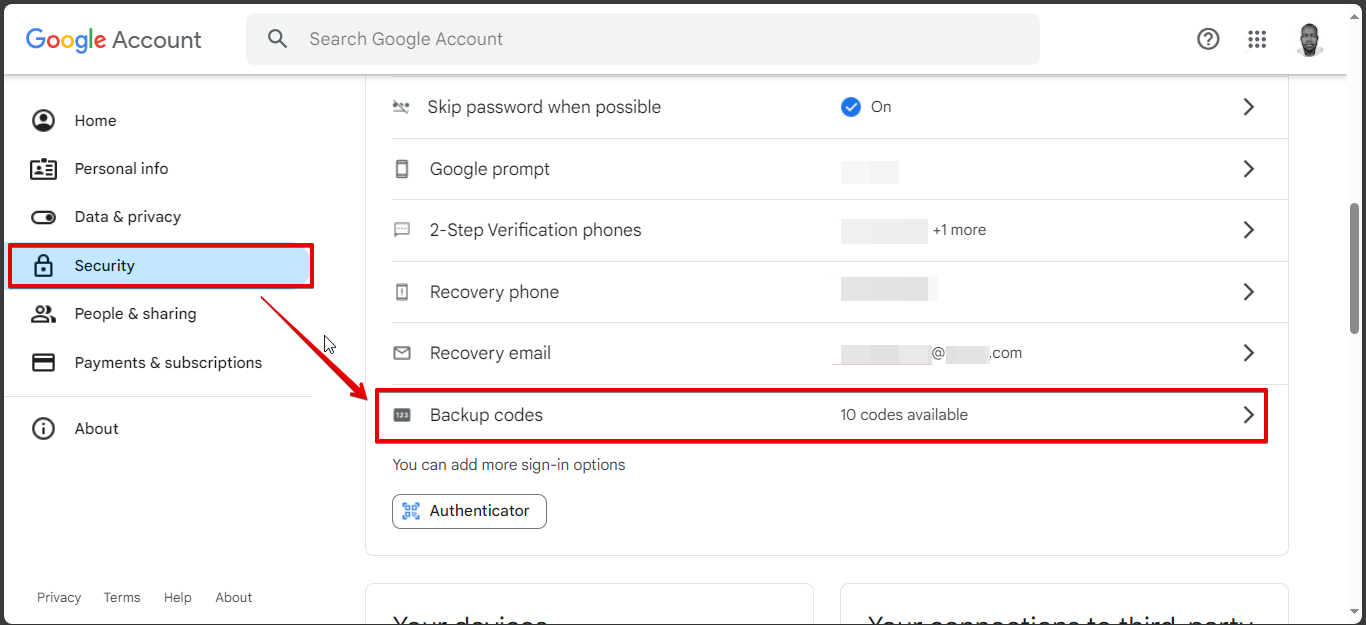Click the Help question mark icon
The image size is (1366, 625).
point(1208,39)
